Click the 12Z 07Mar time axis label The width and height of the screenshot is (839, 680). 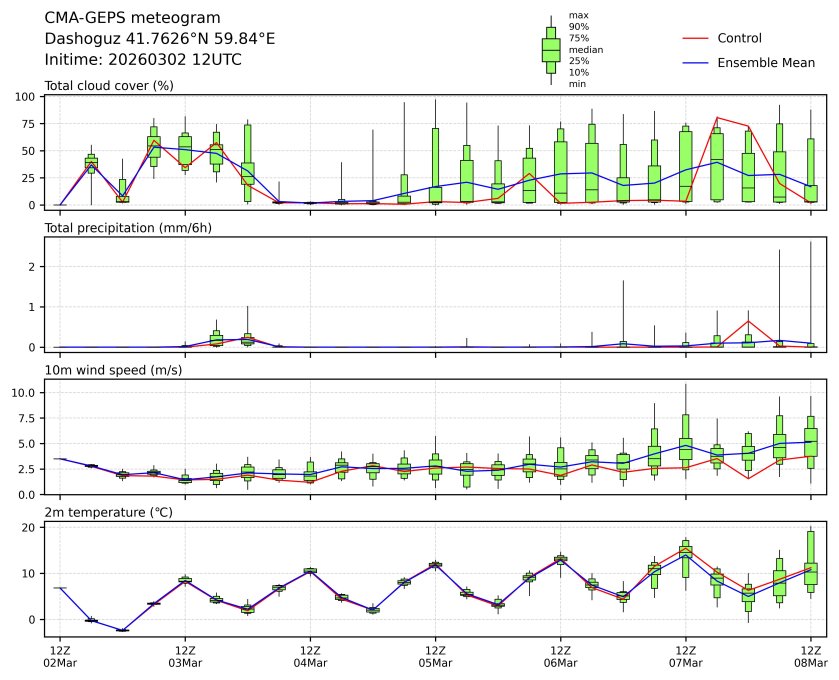click(x=685, y=656)
